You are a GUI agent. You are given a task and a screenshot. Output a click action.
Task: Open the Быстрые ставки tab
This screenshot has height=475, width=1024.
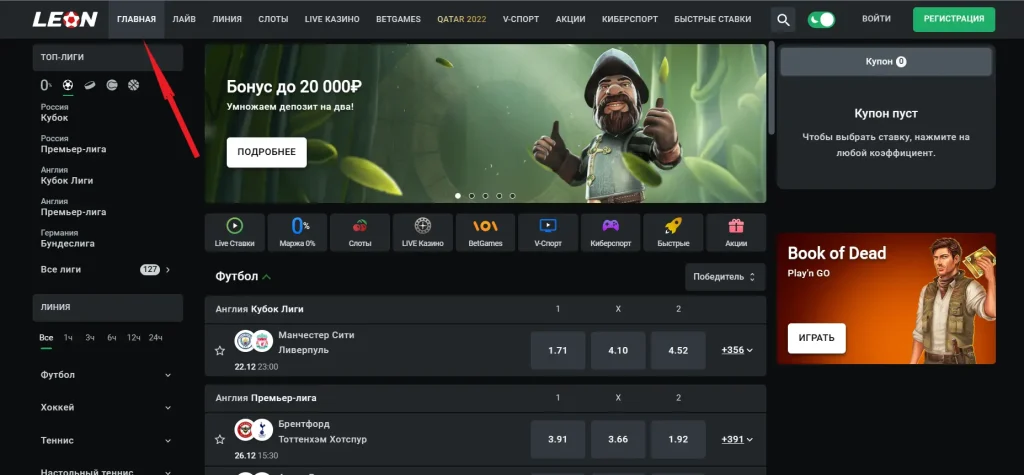[x=712, y=20]
